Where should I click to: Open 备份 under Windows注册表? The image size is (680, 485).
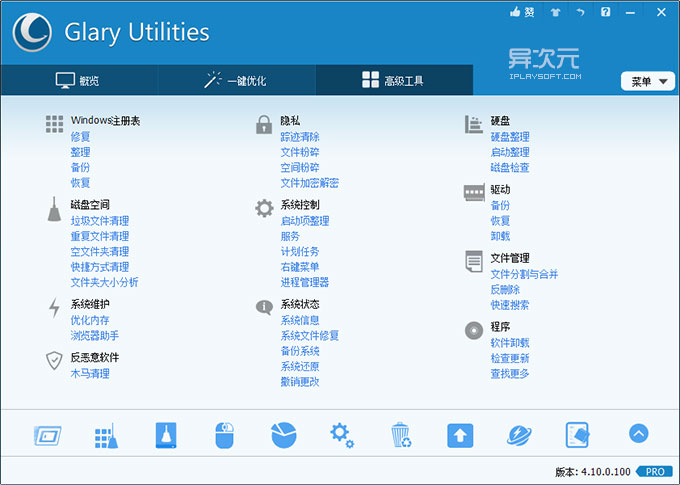click(x=80, y=167)
